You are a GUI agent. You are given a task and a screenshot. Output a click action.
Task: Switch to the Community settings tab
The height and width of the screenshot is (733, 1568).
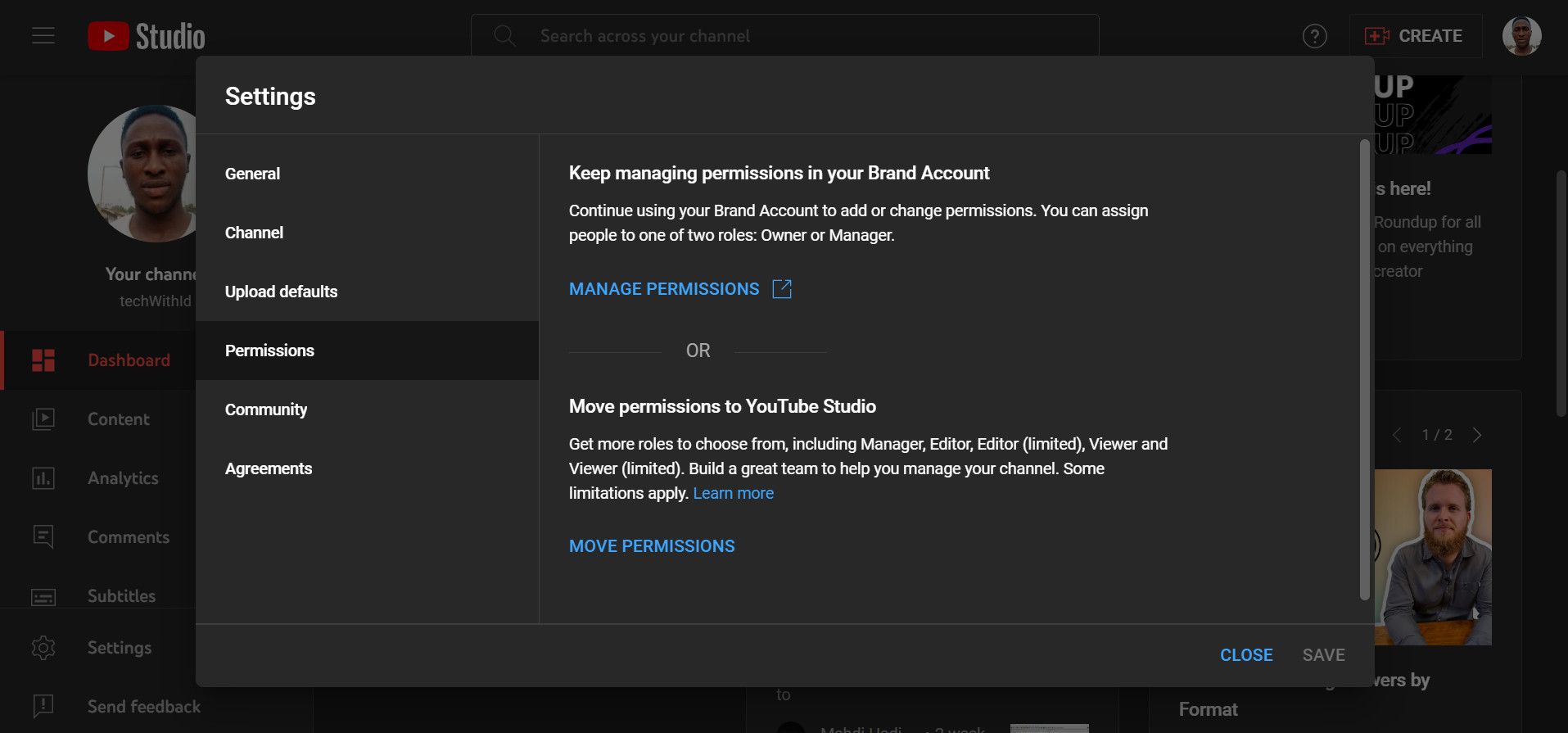pyautogui.click(x=266, y=409)
